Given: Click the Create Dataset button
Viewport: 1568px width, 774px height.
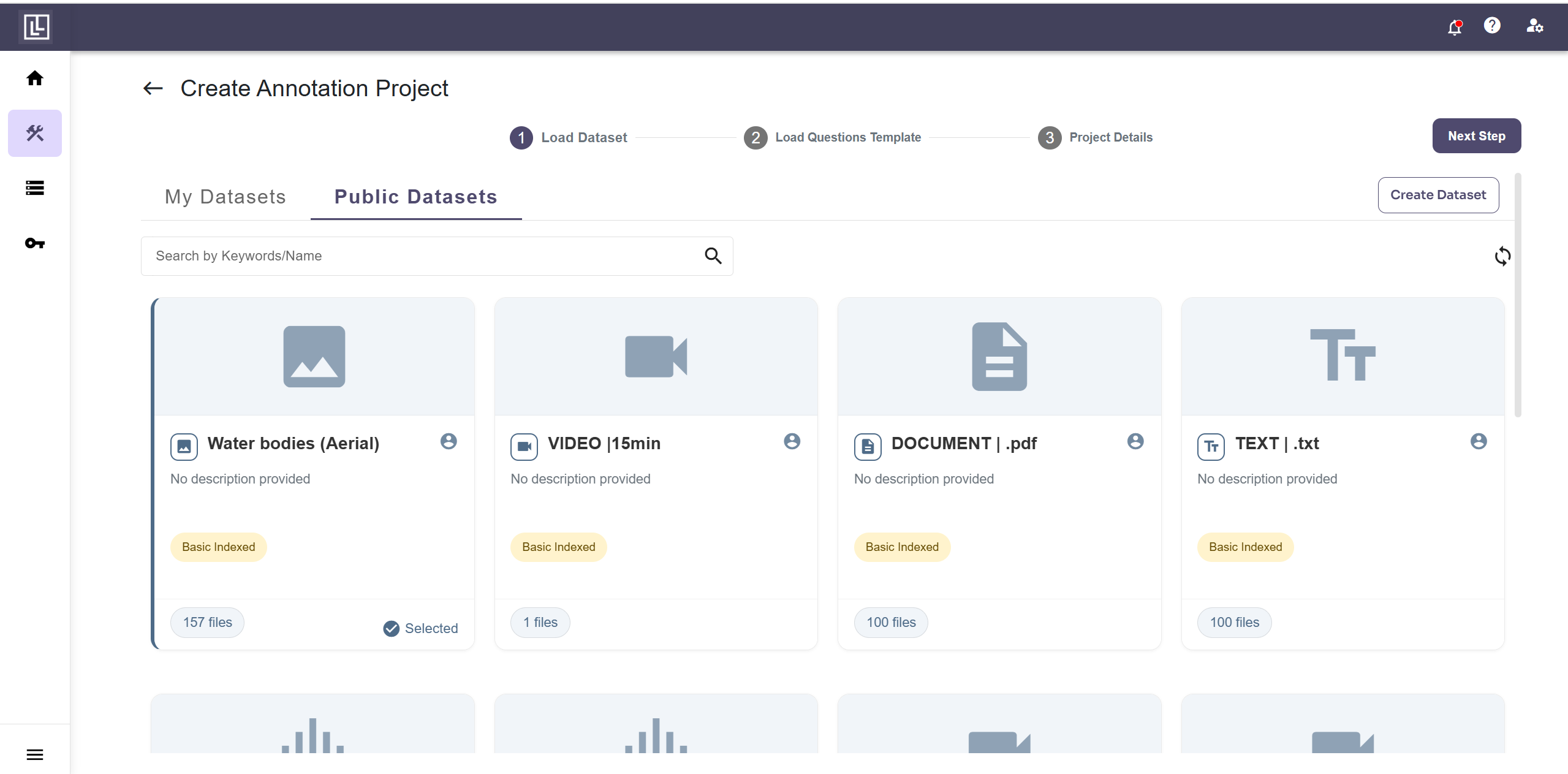Looking at the screenshot, I should click(x=1438, y=195).
